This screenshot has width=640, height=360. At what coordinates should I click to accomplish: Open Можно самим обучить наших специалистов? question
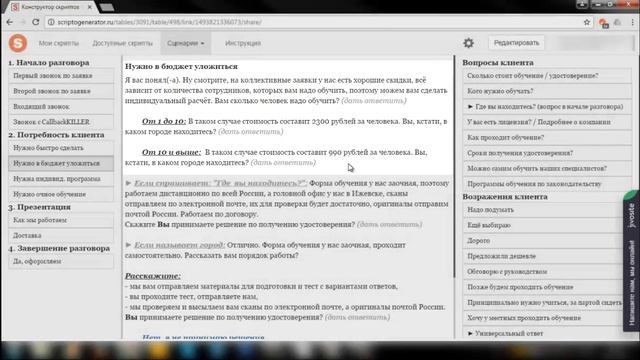[x=547, y=169]
